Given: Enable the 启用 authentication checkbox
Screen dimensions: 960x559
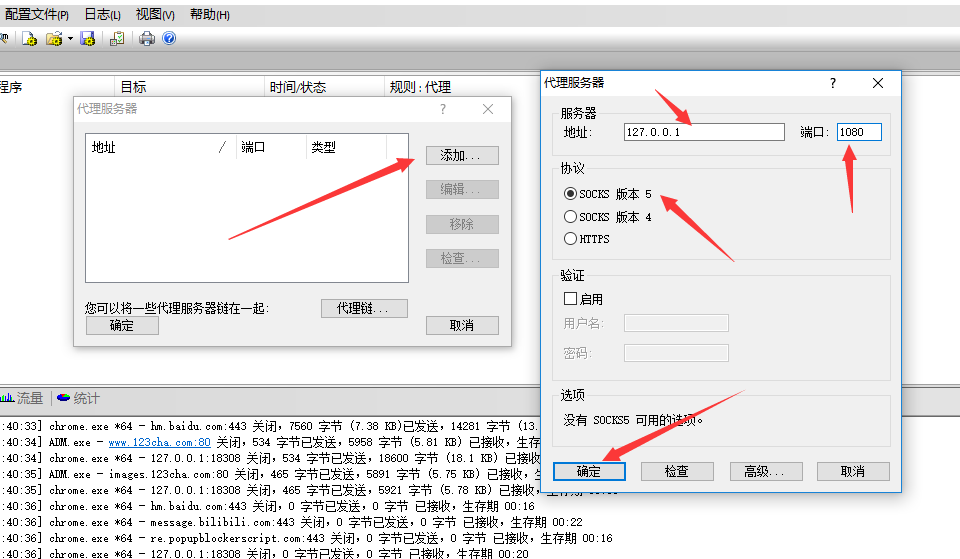Looking at the screenshot, I should pyautogui.click(x=571, y=299).
